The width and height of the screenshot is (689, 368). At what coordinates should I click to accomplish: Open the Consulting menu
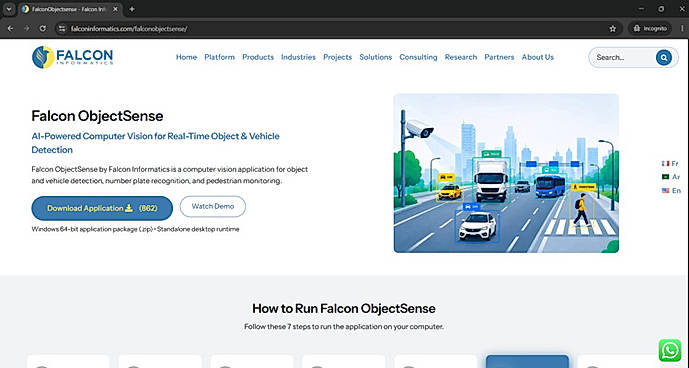click(x=418, y=57)
